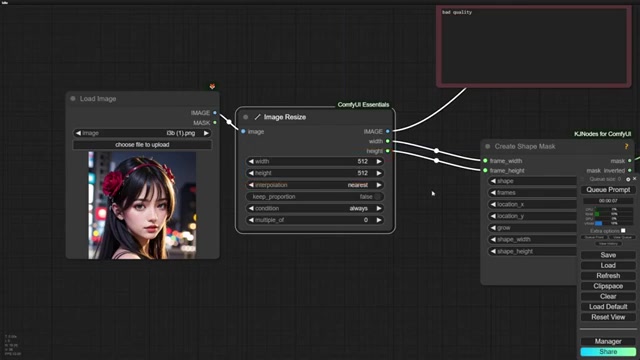Decrease the height value in Image Resize
The image size is (640, 360).
coord(251,173)
